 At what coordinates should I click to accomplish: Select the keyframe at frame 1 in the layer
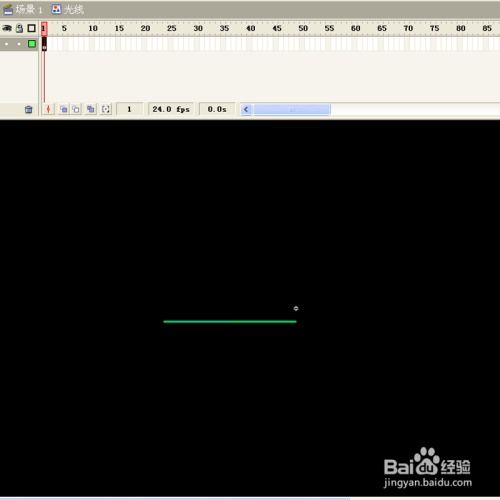(44, 44)
